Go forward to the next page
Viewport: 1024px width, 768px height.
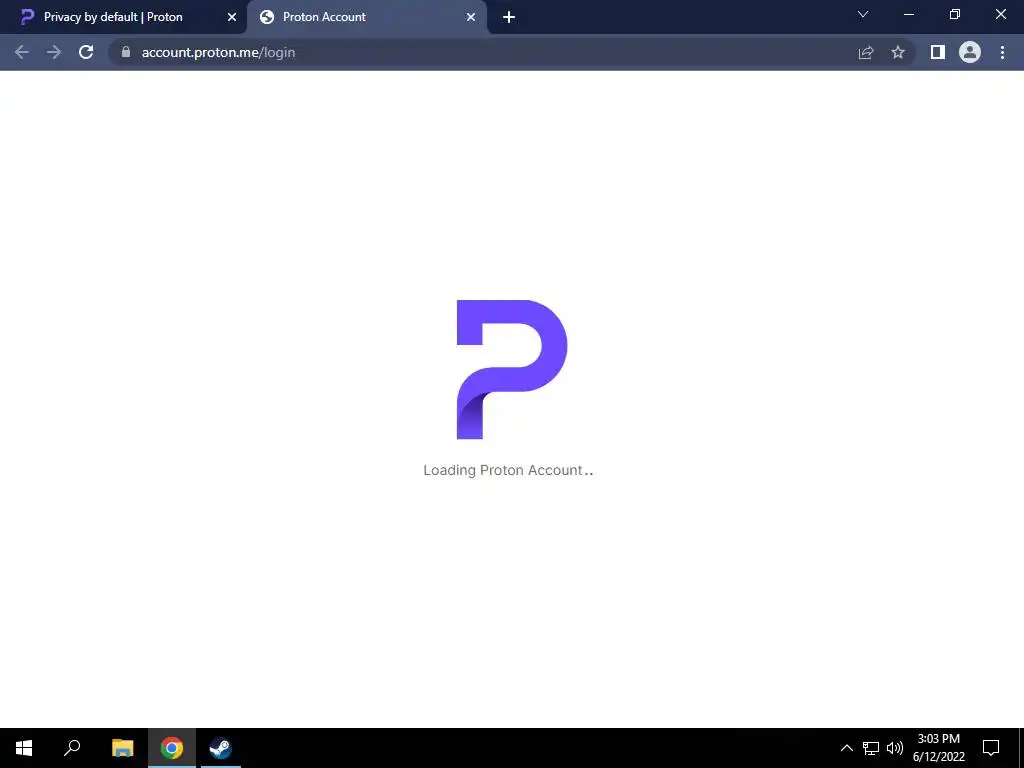click(54, 52)
